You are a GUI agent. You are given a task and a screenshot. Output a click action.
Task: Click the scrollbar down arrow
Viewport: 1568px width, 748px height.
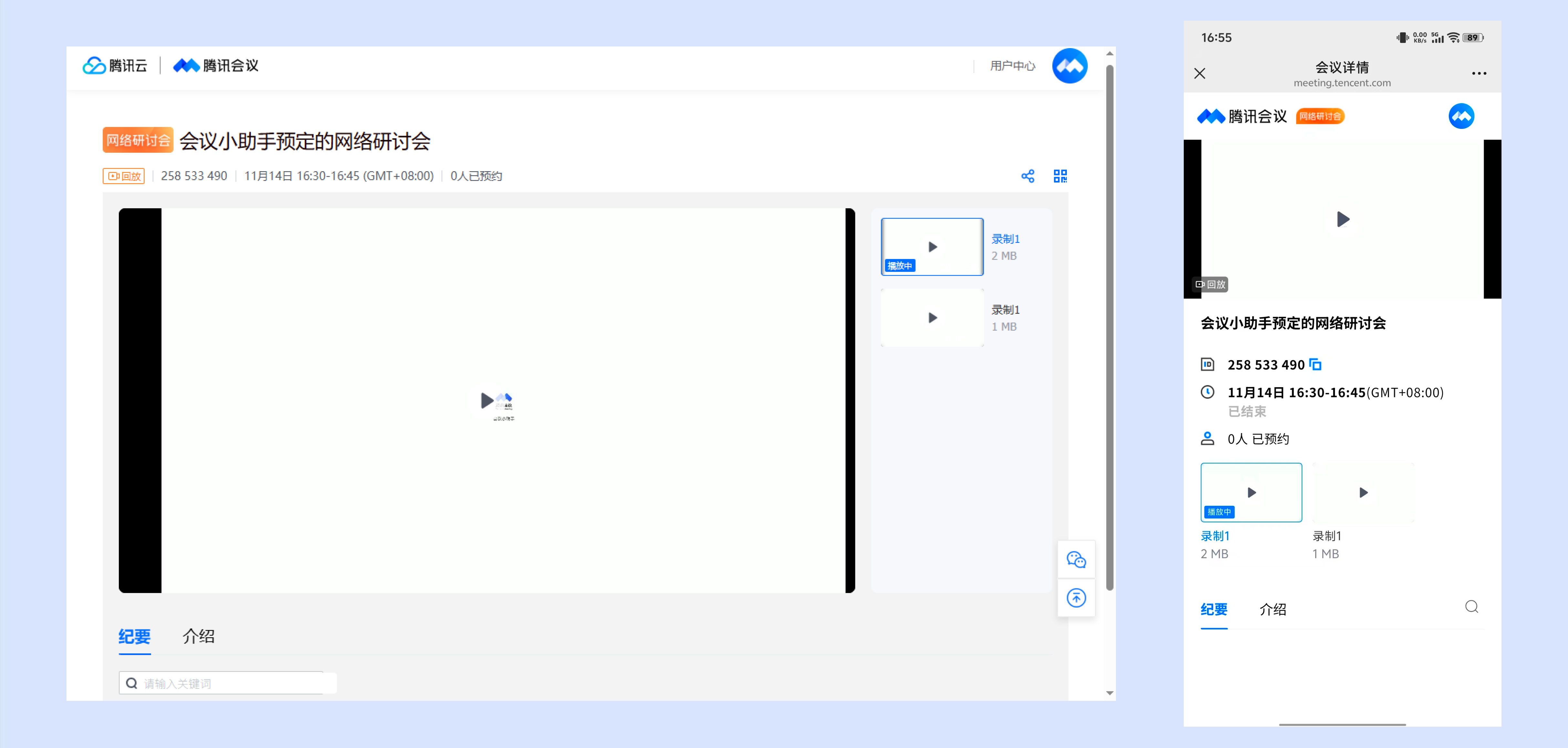point(1110,693)
